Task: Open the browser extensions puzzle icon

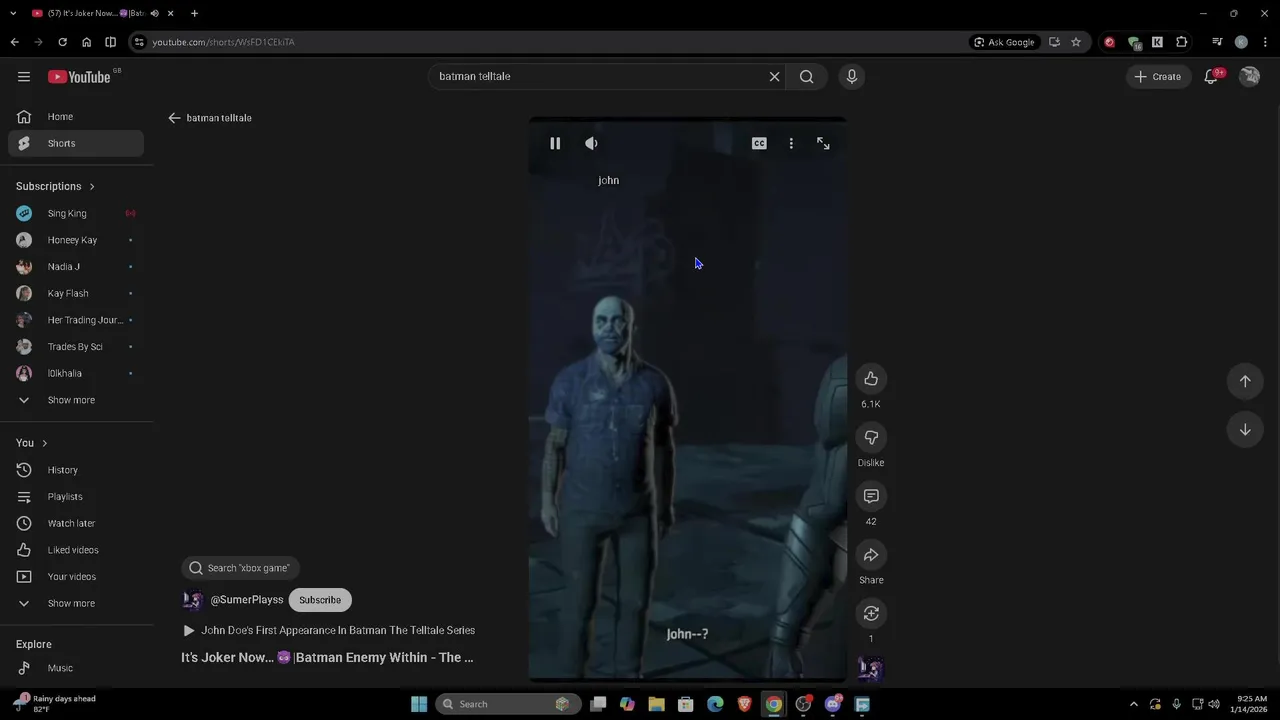Action: [1182, 42]
